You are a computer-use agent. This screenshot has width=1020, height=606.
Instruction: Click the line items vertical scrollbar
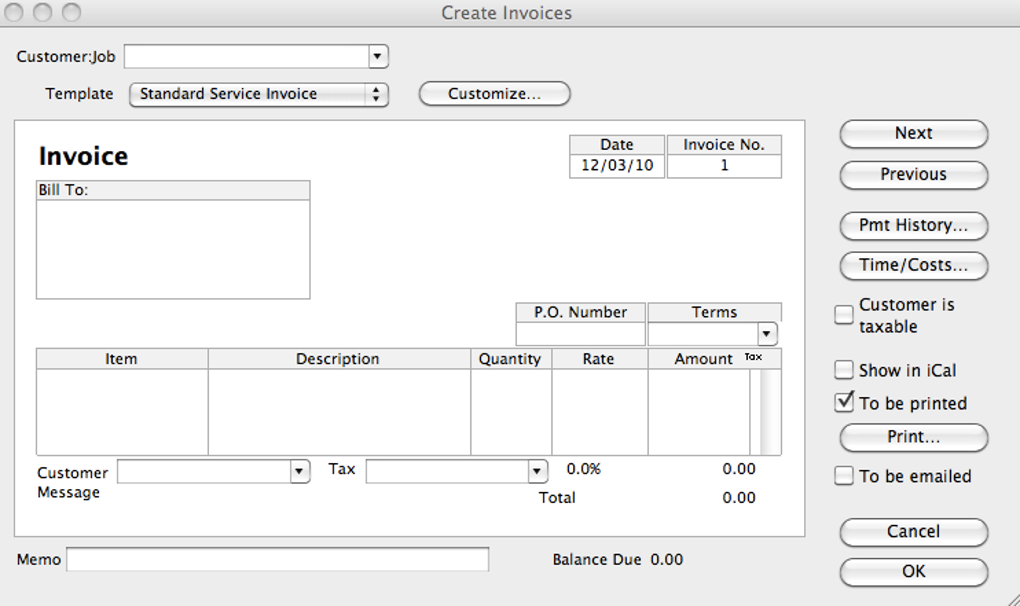[770, 412]
